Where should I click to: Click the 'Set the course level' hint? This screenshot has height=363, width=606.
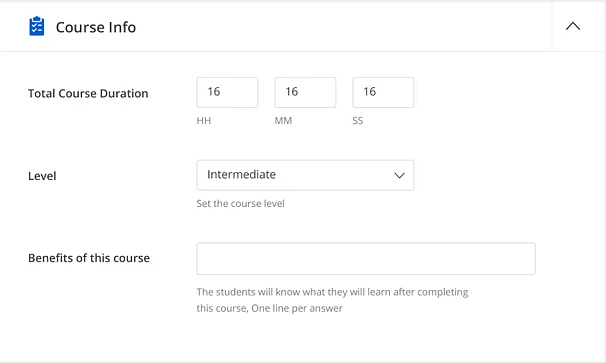pyautogui.click(x=240, y=203)
